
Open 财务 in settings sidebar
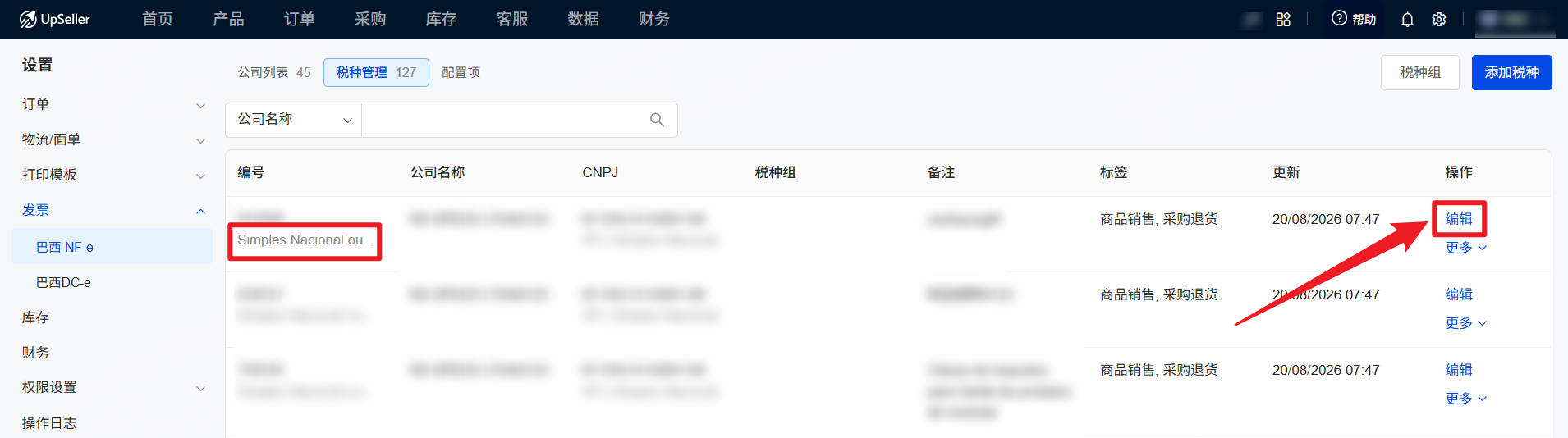(x=35, y=353)
